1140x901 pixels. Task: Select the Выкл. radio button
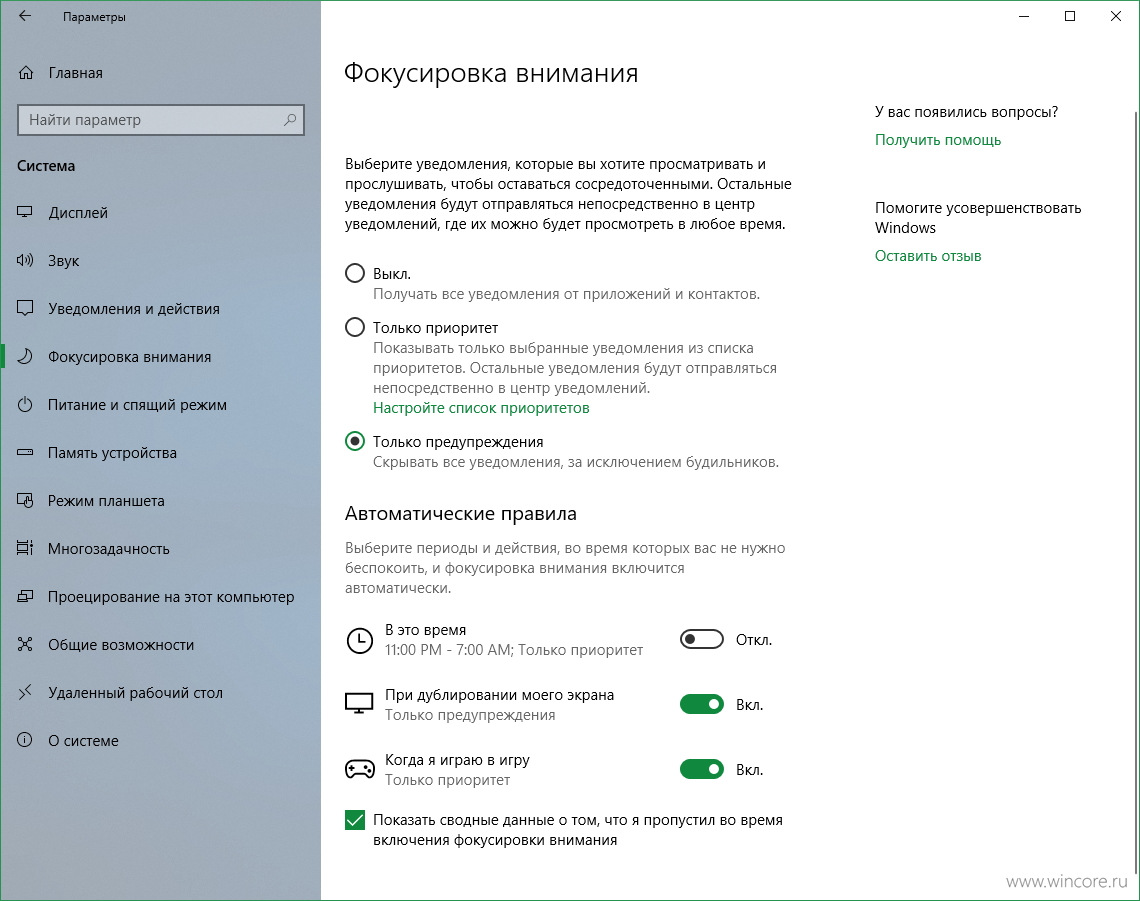click(x=355, y=273)
